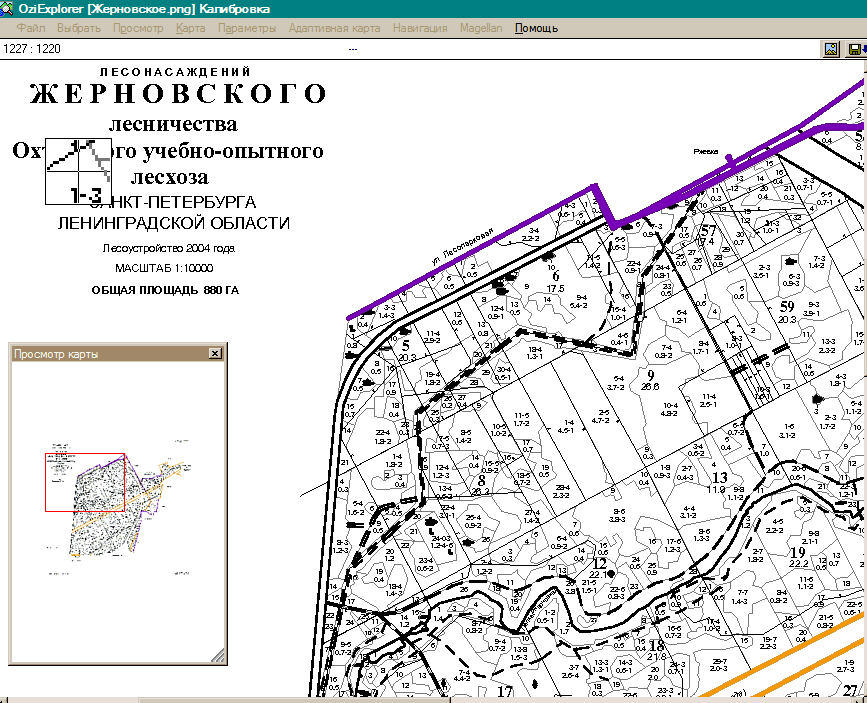Open the Выбрать menu
Screen dimensions: 867x703
click(79, 28)
